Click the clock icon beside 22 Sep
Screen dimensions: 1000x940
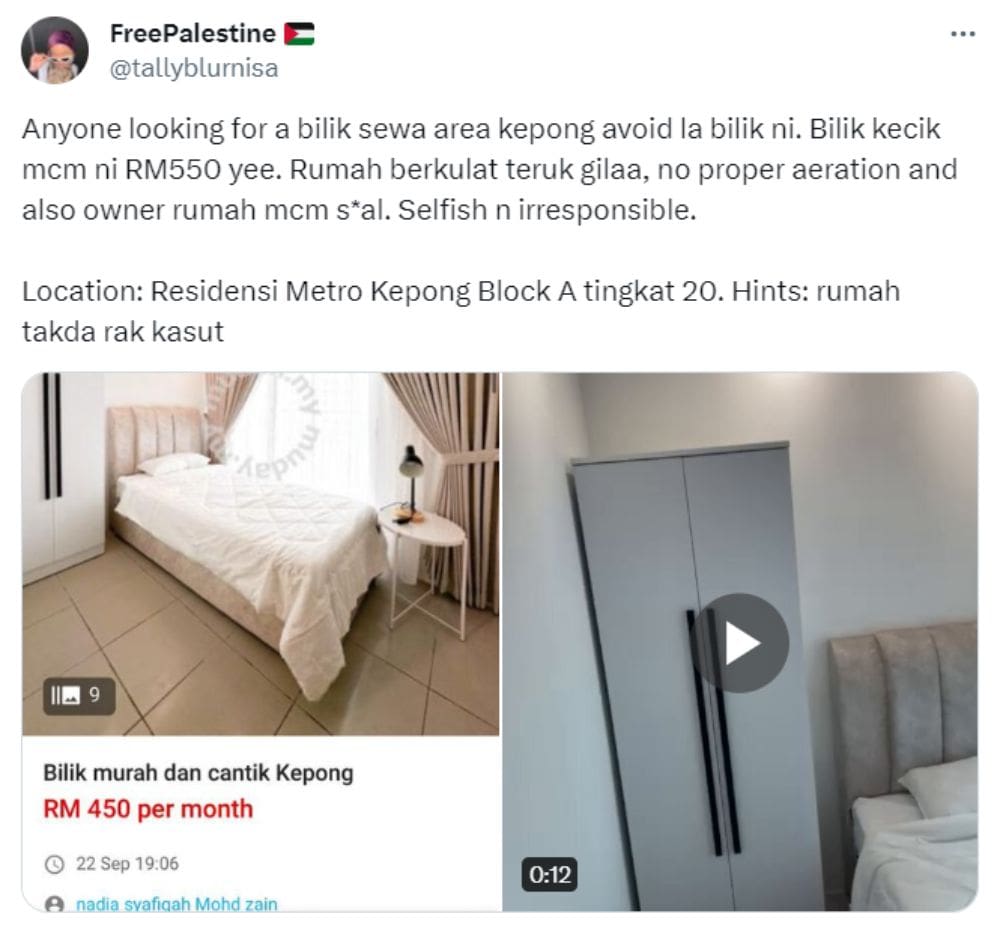[55, 864]
